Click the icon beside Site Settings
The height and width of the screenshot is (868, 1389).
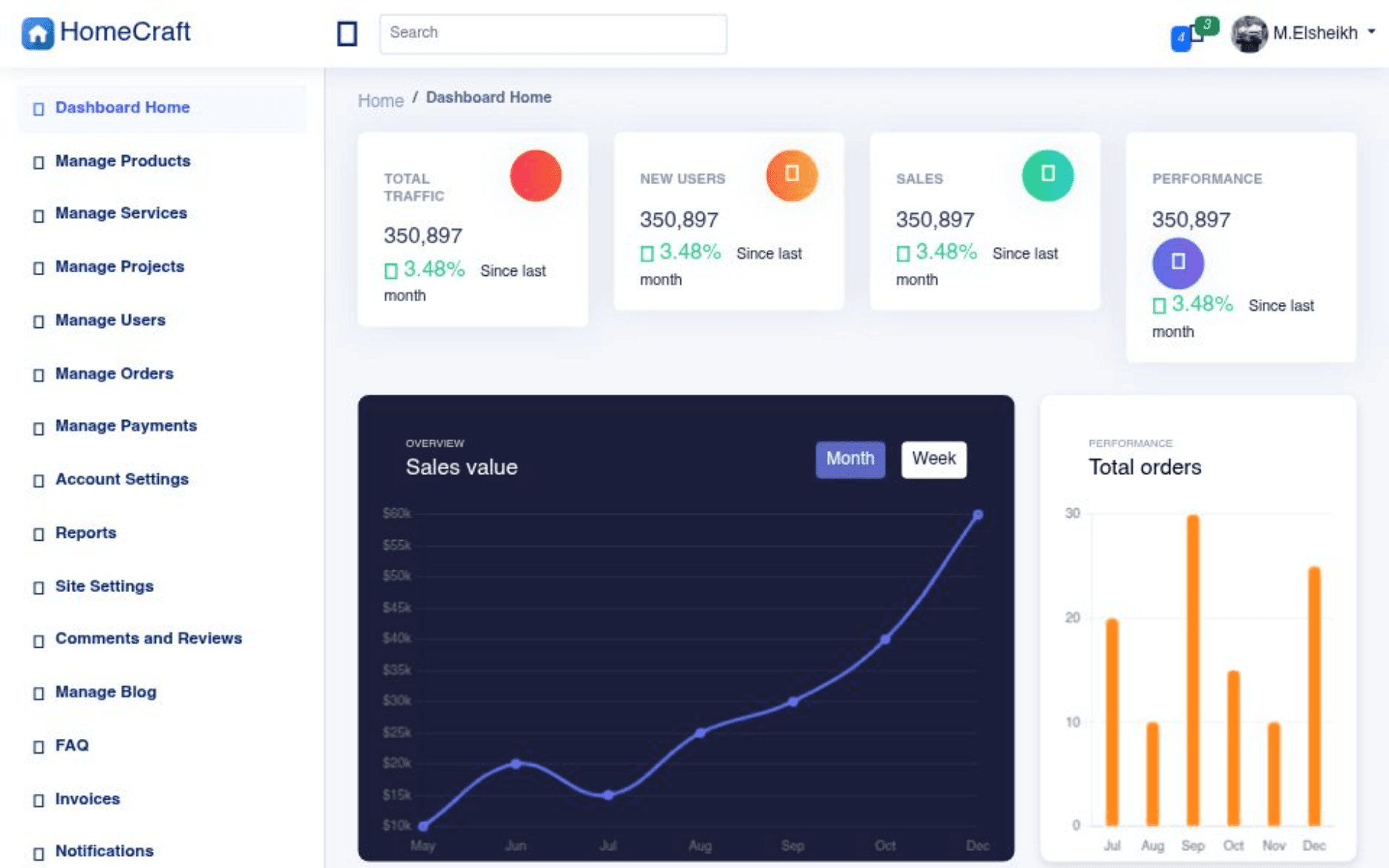[39, 588]
